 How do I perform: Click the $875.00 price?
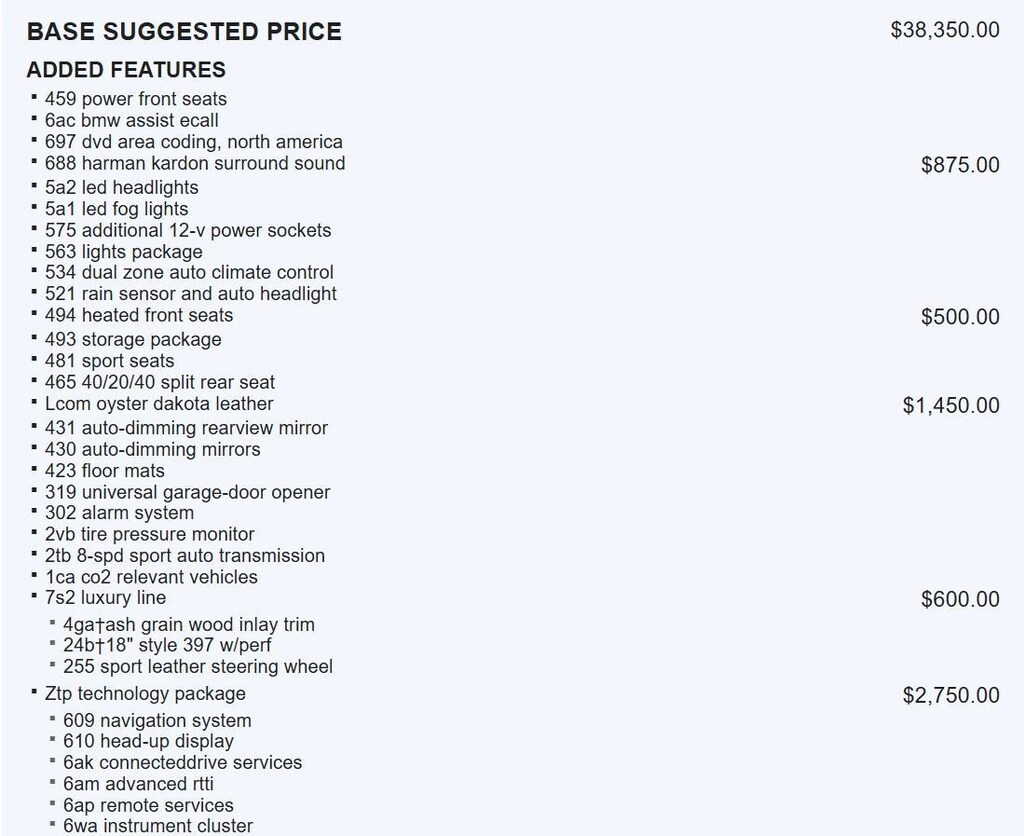959,165
